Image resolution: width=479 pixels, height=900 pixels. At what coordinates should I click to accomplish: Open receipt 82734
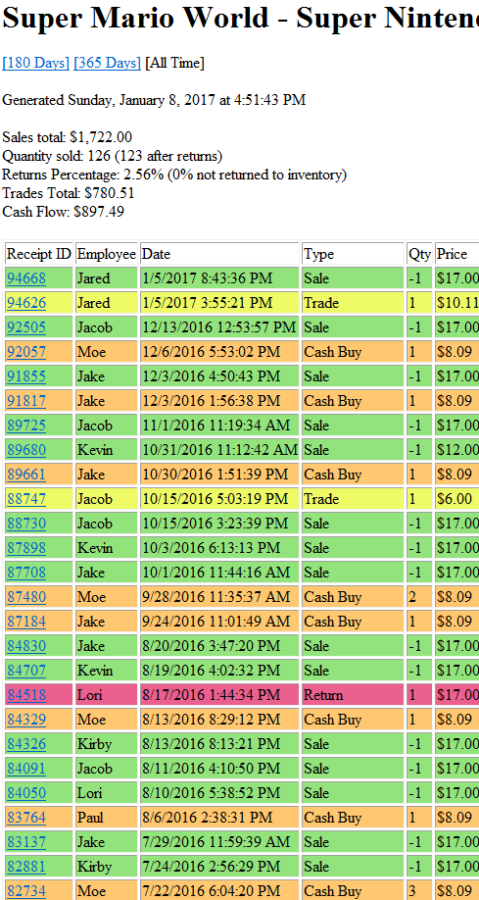click(26, 891)
